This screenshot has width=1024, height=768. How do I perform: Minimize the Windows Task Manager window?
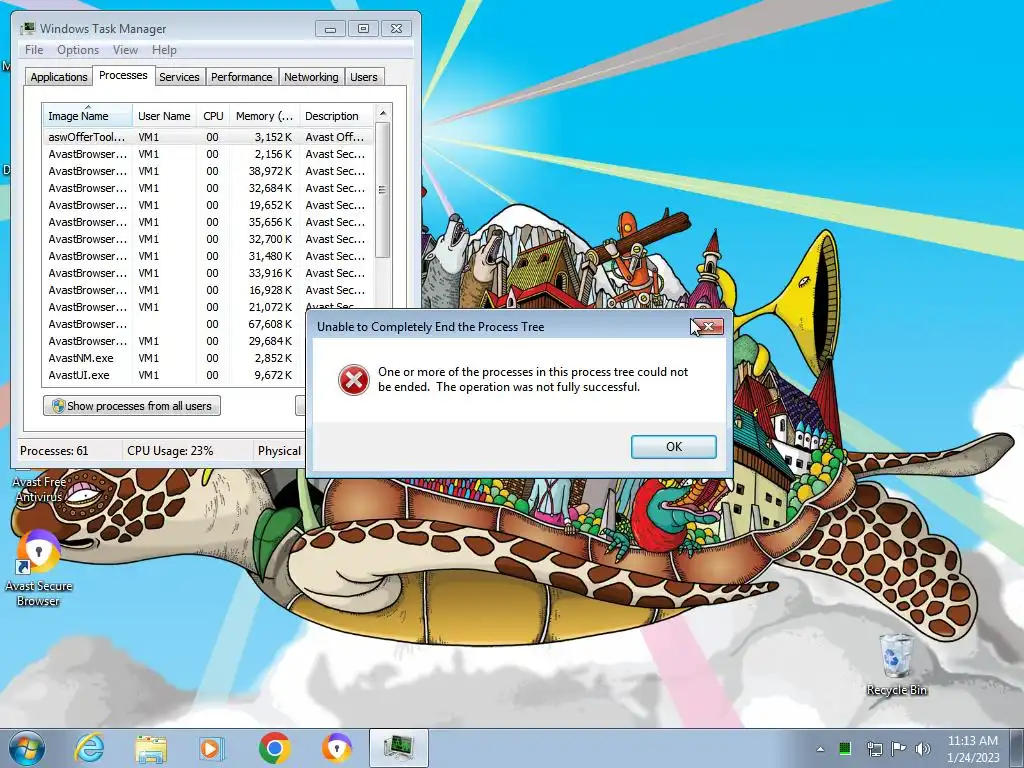point(330,29)
